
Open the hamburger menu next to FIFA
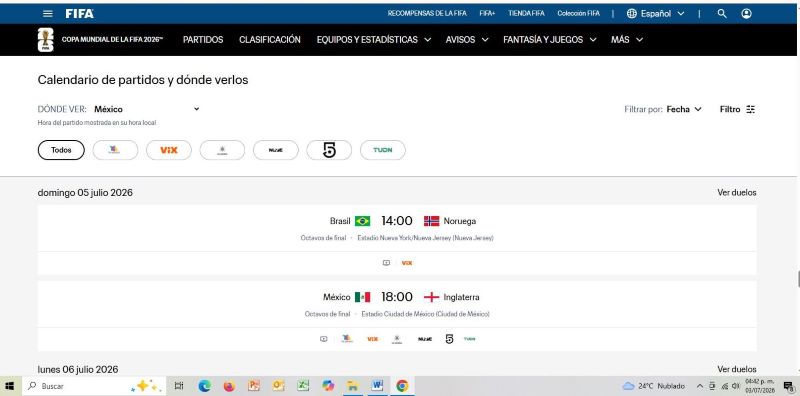pyautogui.click(x=48, y=14)
